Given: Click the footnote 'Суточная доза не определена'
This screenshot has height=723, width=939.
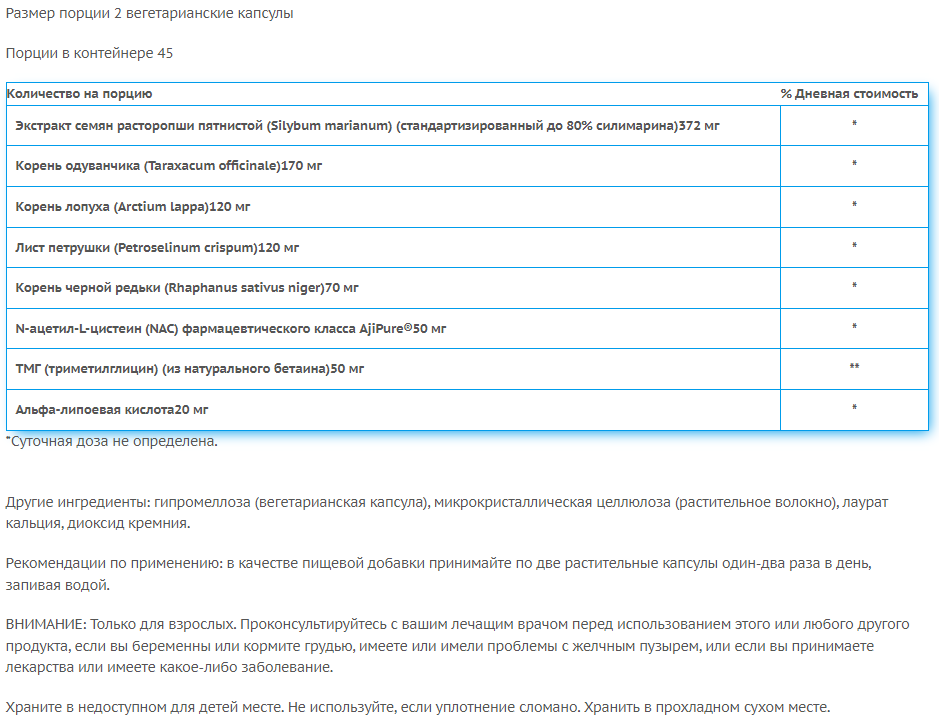Looking at the screenshot, I should (112, 441).
